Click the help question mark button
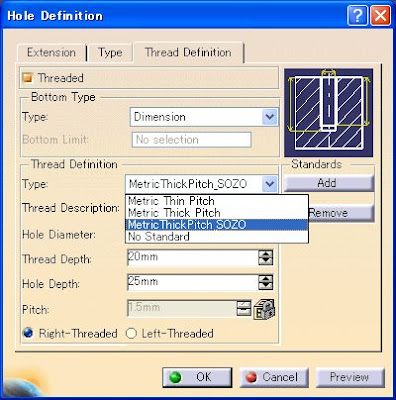The width and height of the screenshot is (396, 400). 357,16
